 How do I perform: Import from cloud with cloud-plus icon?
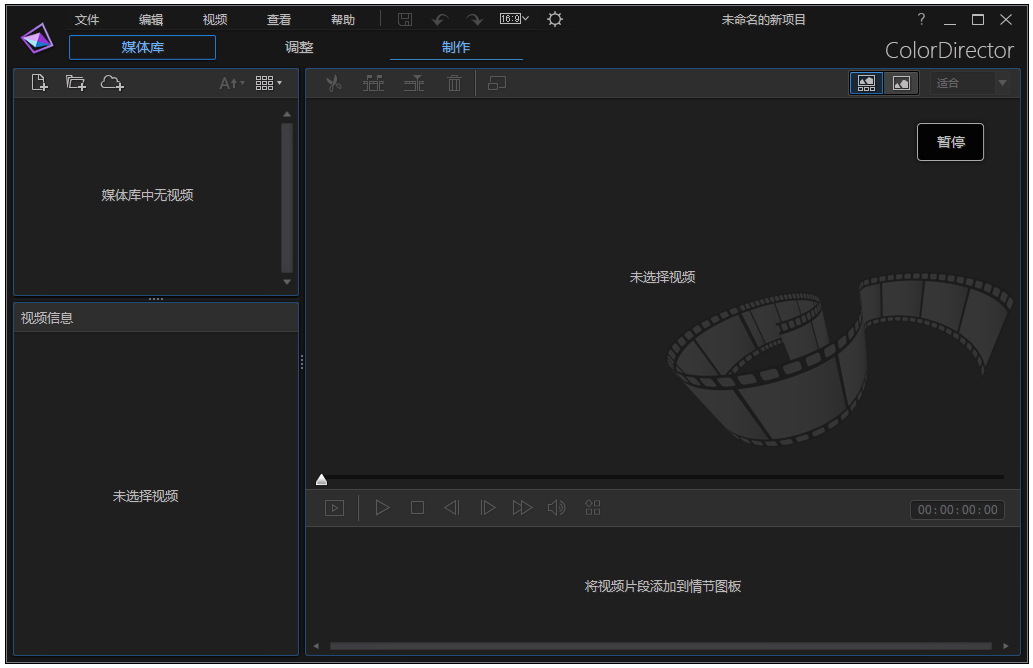point(112,83)
